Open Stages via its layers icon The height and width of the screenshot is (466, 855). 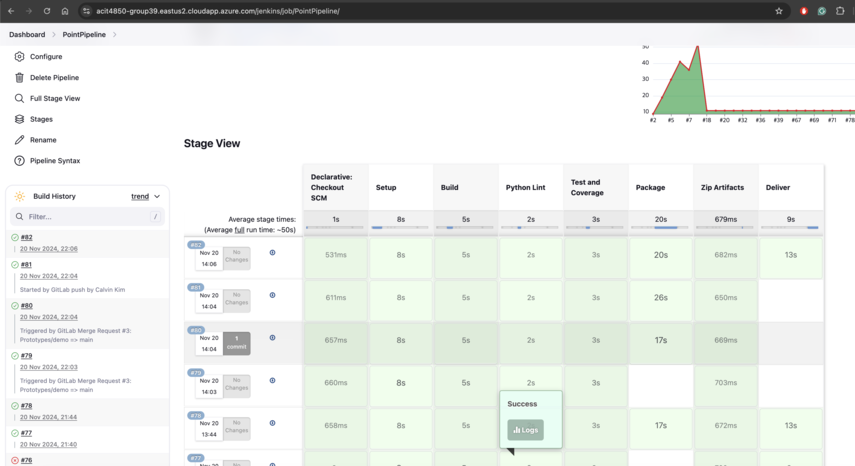[19, 119]
